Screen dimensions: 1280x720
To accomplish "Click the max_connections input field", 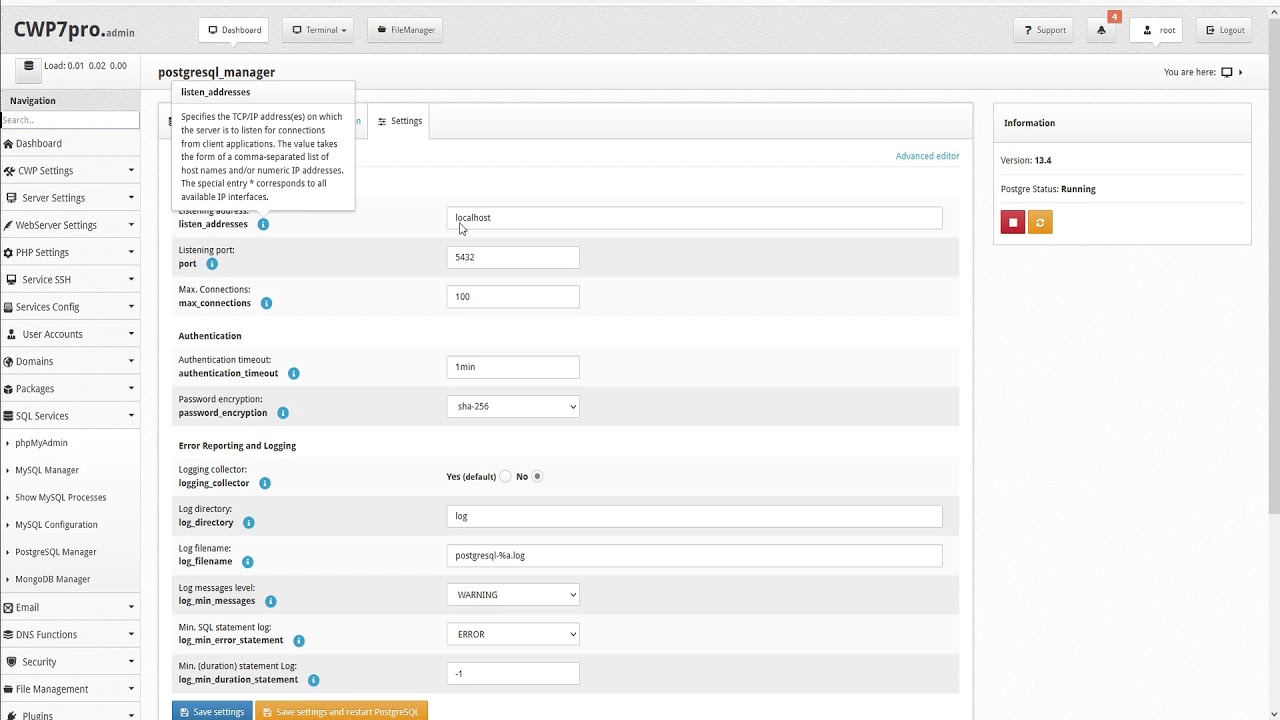I will click(x=513, y=297).
